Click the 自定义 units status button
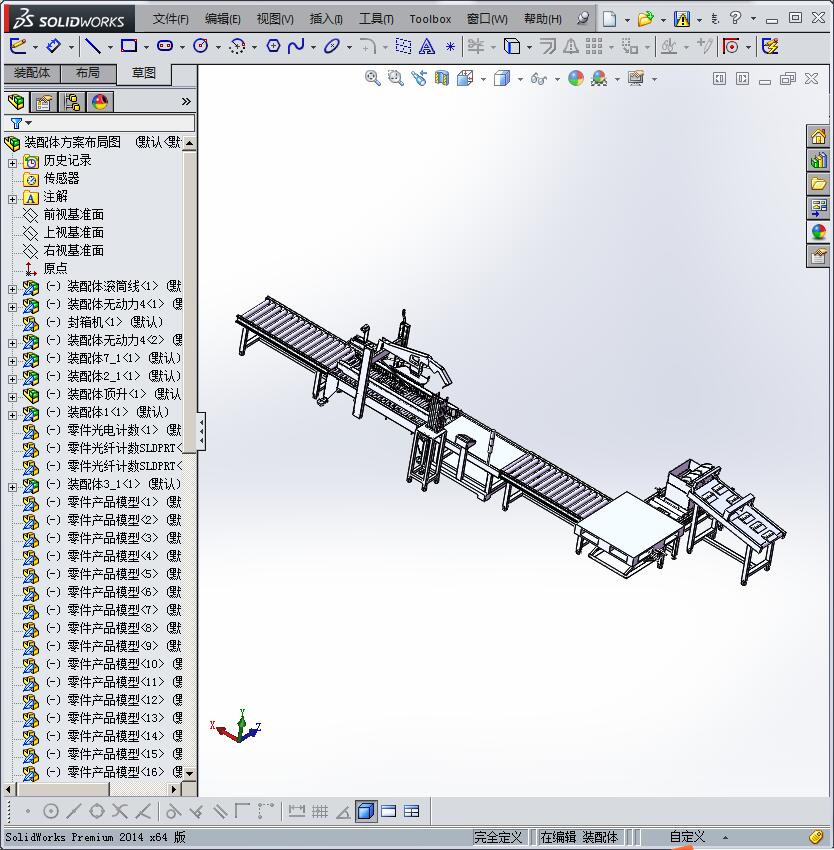This screenshot has height=850, width=834. click(687, 837)
